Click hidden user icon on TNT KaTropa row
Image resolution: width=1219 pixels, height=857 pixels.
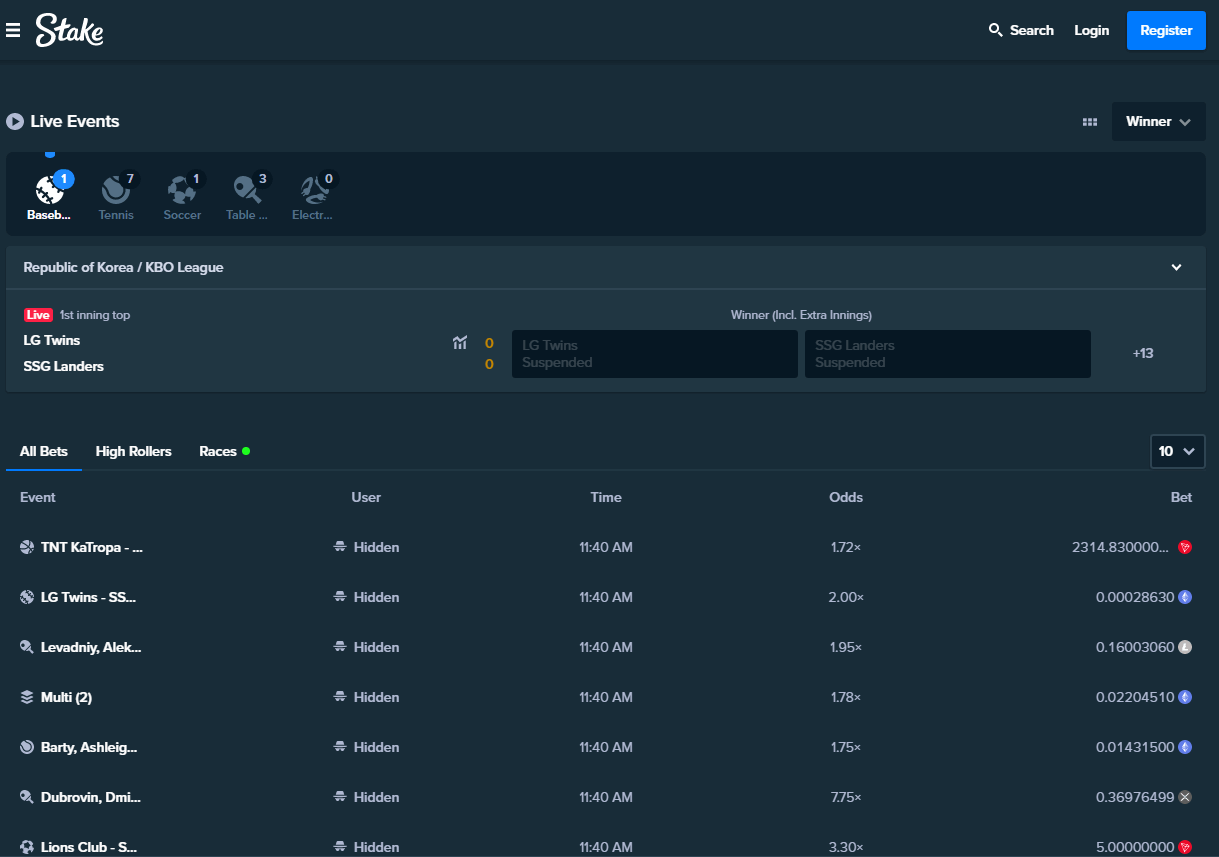coord(340,547)
